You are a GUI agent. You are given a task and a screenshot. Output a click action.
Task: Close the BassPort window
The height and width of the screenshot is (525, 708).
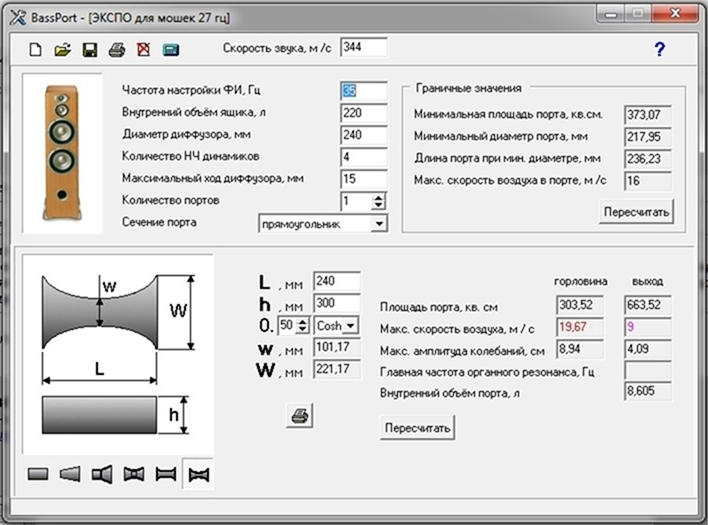pos(675,14)
